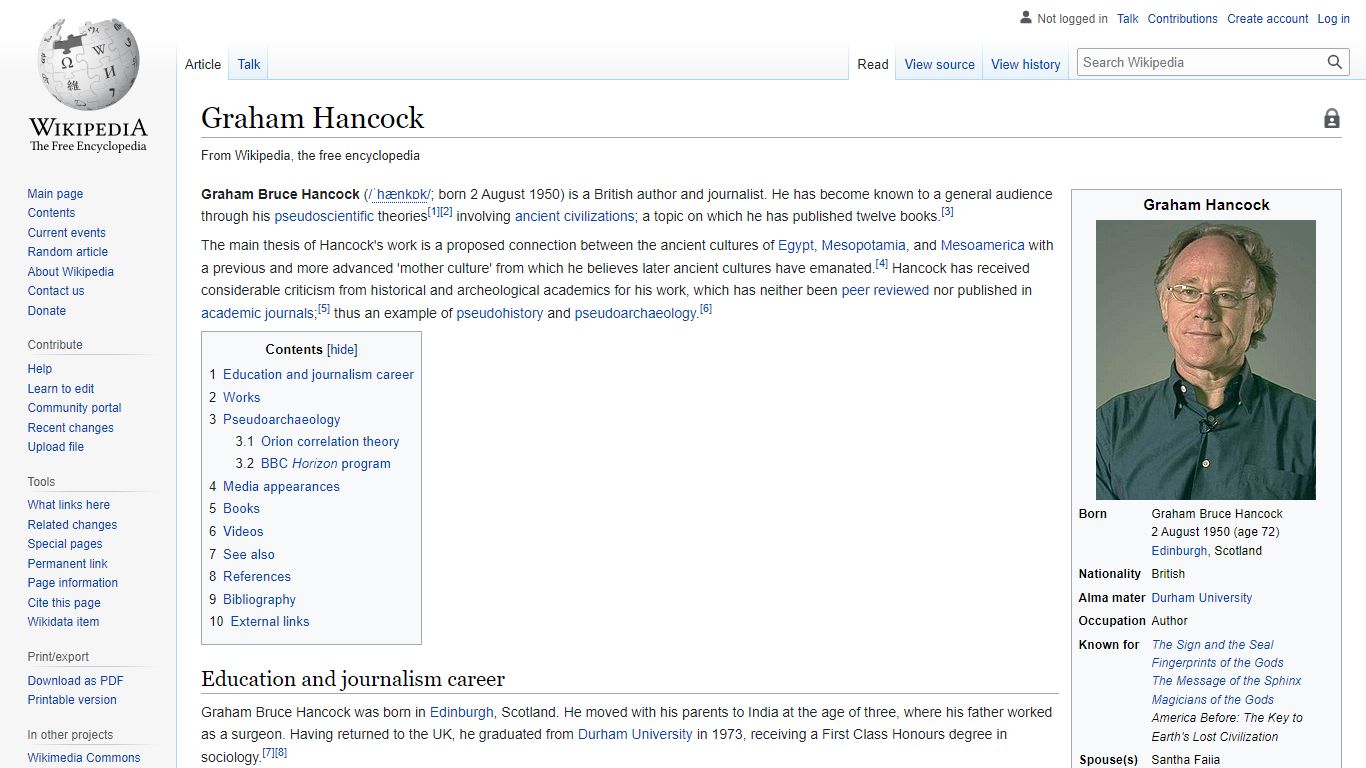Open Upload file link
1366x768 pixels.
coord(55,447)
